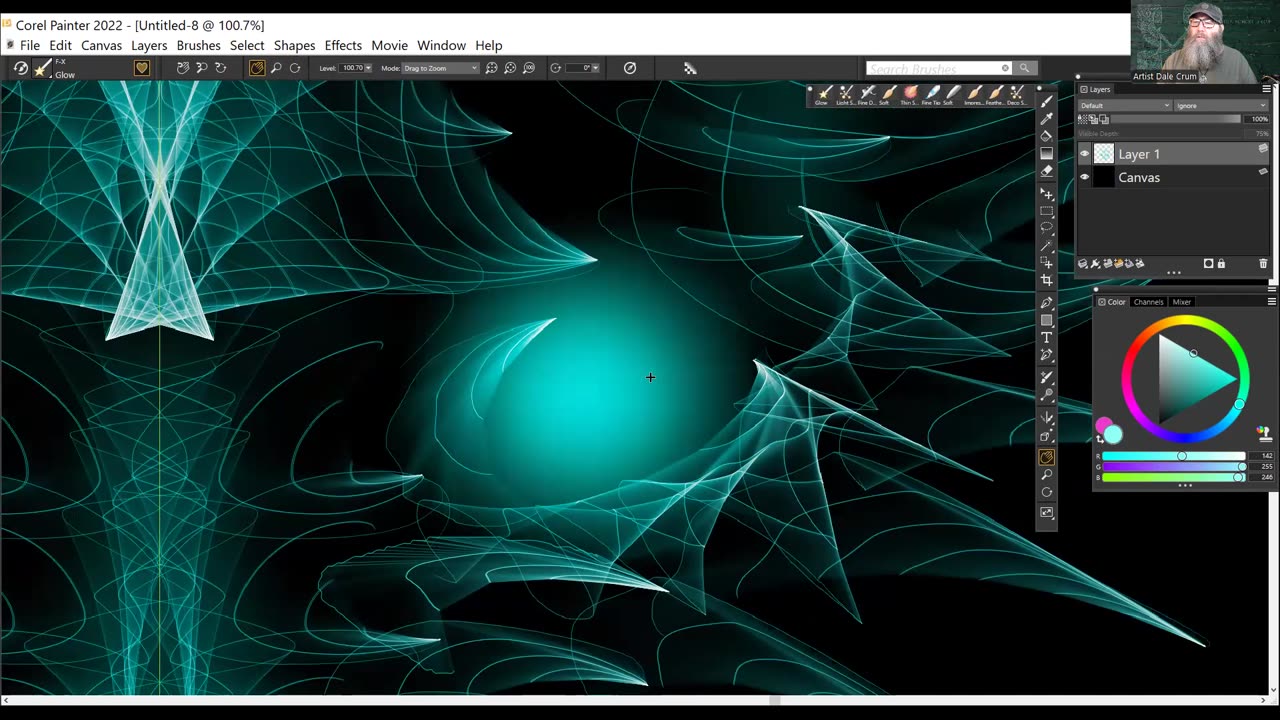Image resolution: width=1280 pixels, height=720 pixels.
Task: Click the main color swatch
Action: (x=1113, y=434)
